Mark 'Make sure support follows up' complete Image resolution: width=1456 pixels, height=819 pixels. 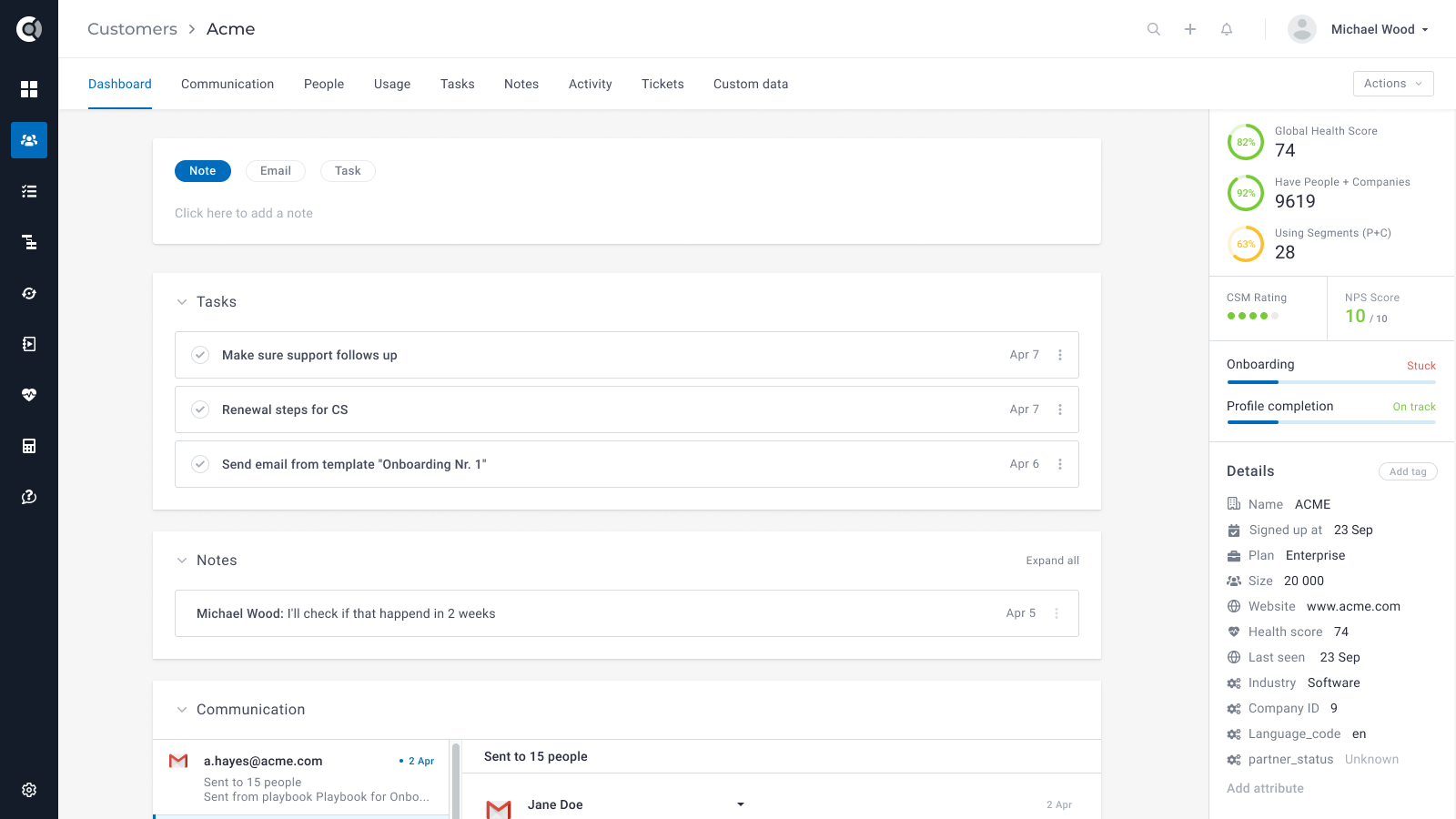200,355
